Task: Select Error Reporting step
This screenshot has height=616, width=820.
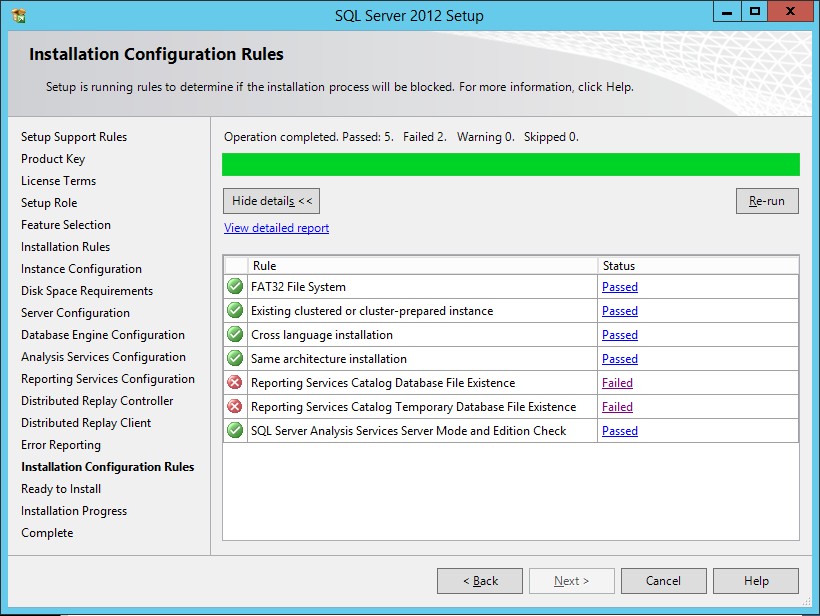Action: pyautogui.click(x=61, y=445)
